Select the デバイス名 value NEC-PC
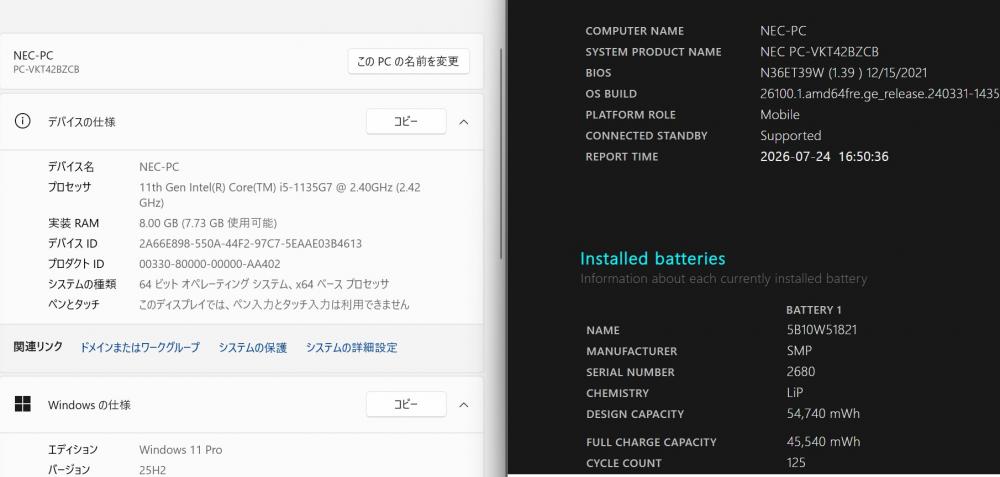The width and height of the screenshot is (1000, 477). coord(159,167)
